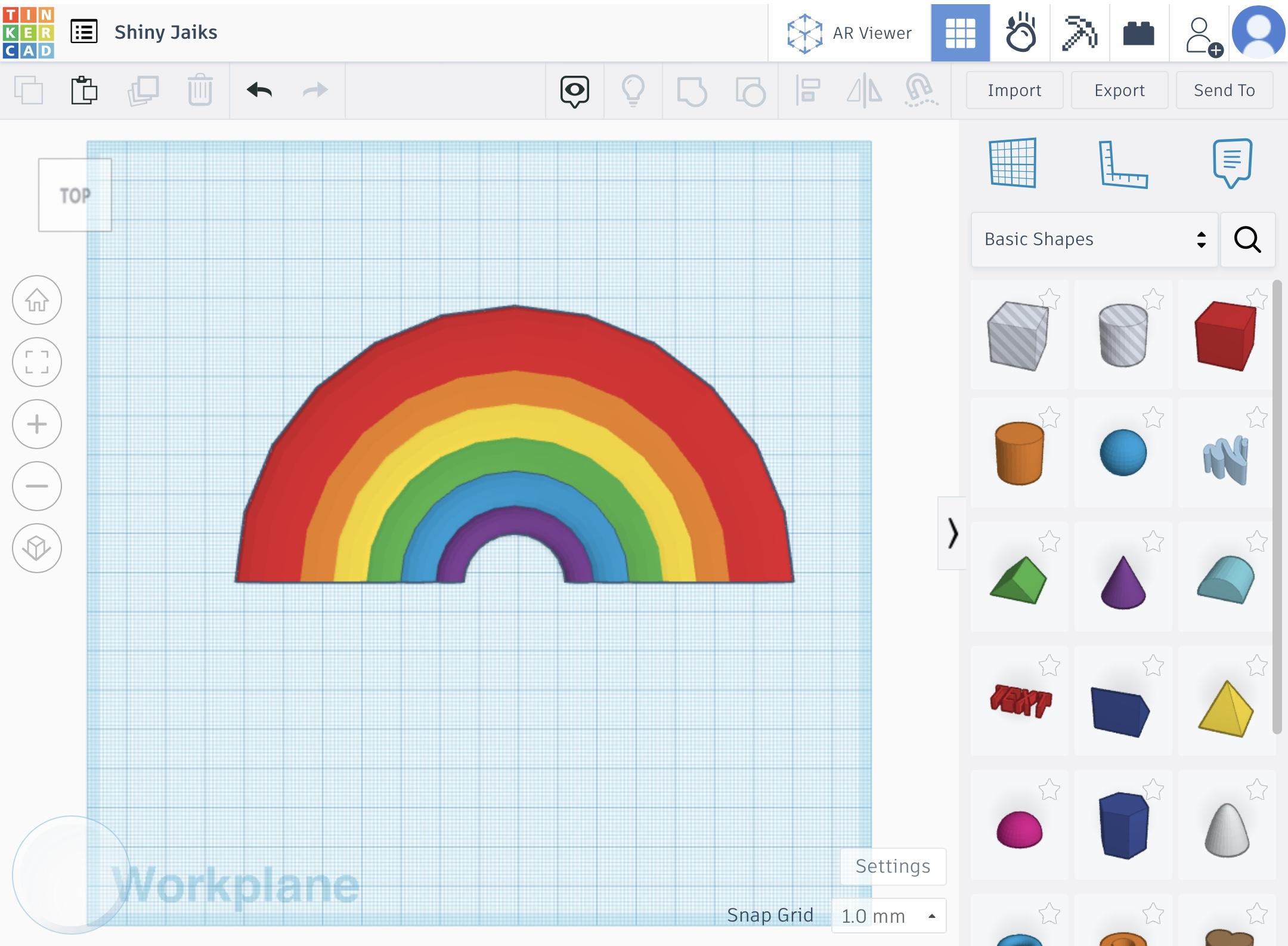Collapse the shapes panel chevron

(952, 533)
